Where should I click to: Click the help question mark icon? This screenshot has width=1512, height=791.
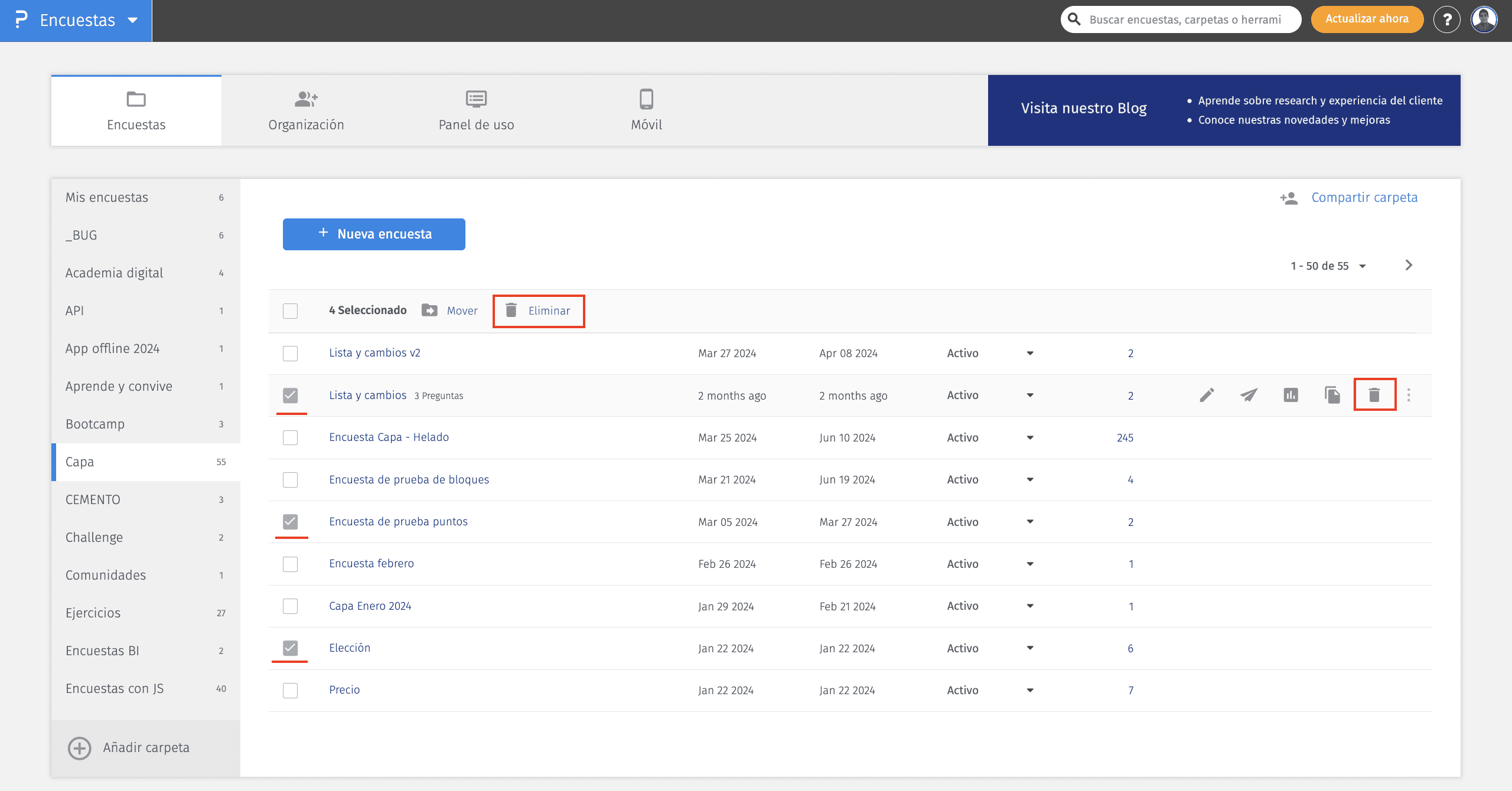pos(1446,20)
